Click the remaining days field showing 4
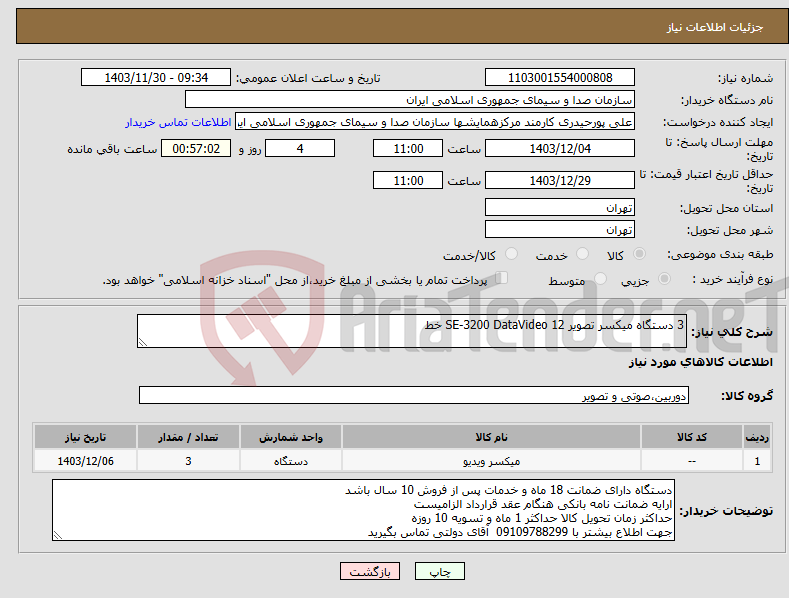Screen dimensions: 789x598 tap(300, 148)
